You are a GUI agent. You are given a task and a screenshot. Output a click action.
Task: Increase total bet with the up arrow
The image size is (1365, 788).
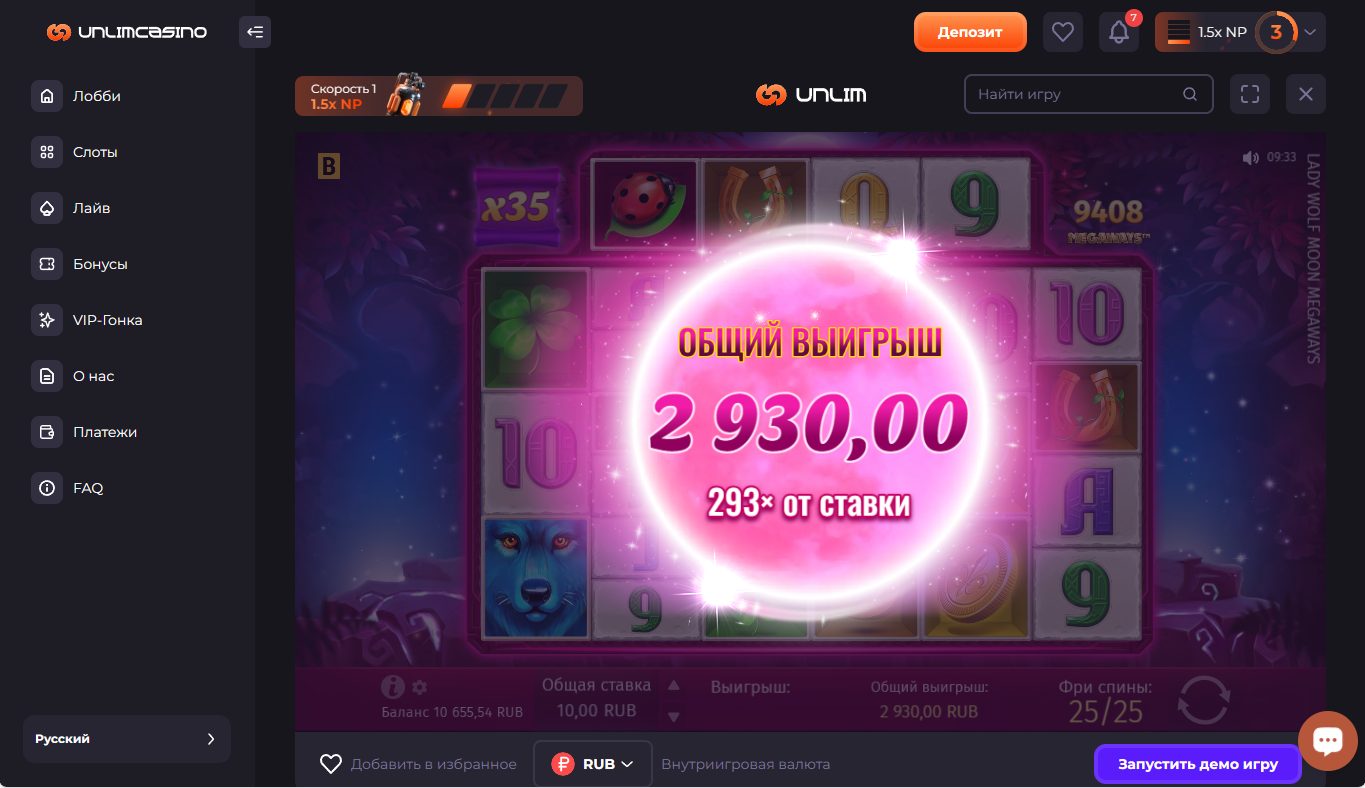[x=674, y=686]
